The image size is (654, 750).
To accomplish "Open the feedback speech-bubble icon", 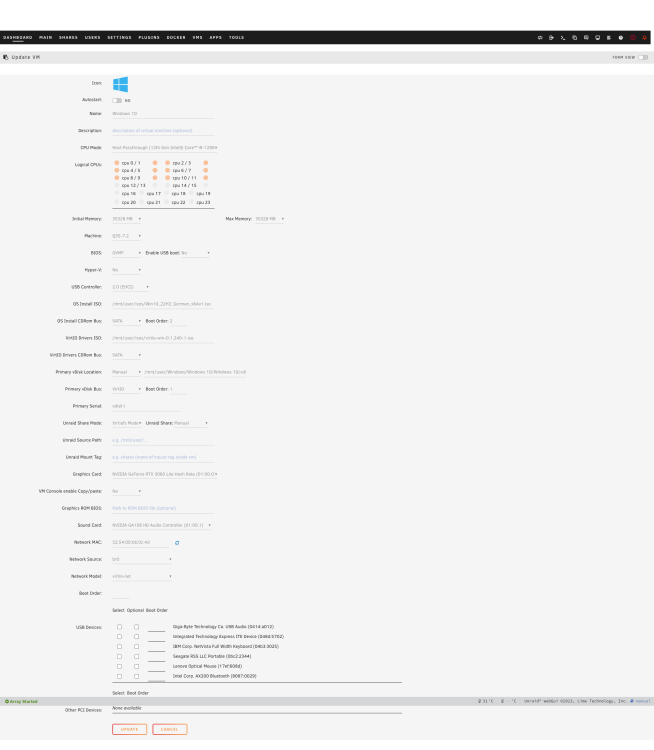I will coord(586,37).
